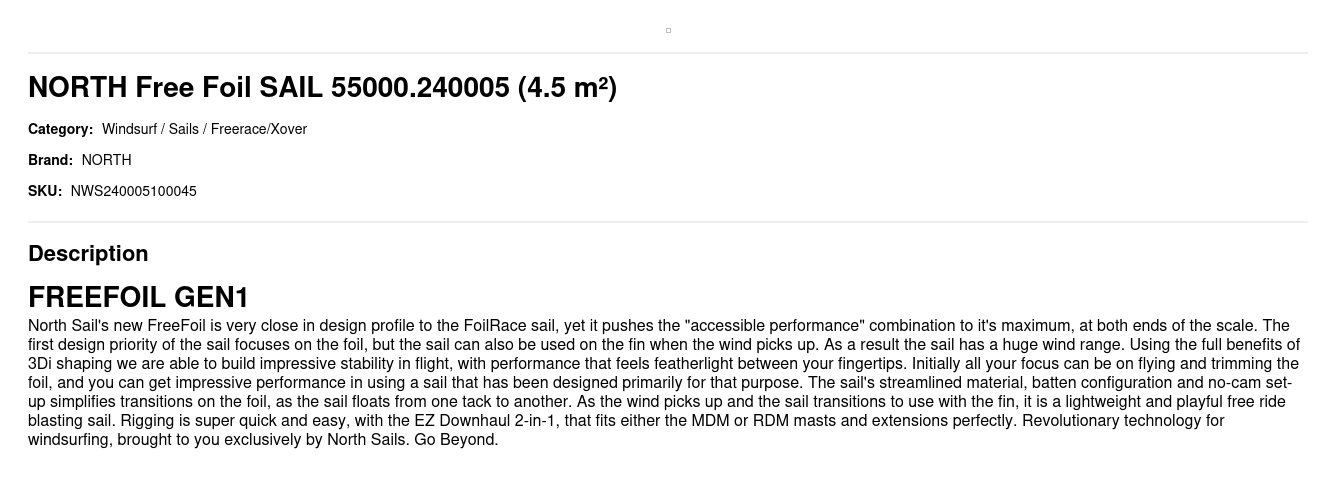
Task: Click the horizontal divider line below the SKU
Action: pos(668,222)
